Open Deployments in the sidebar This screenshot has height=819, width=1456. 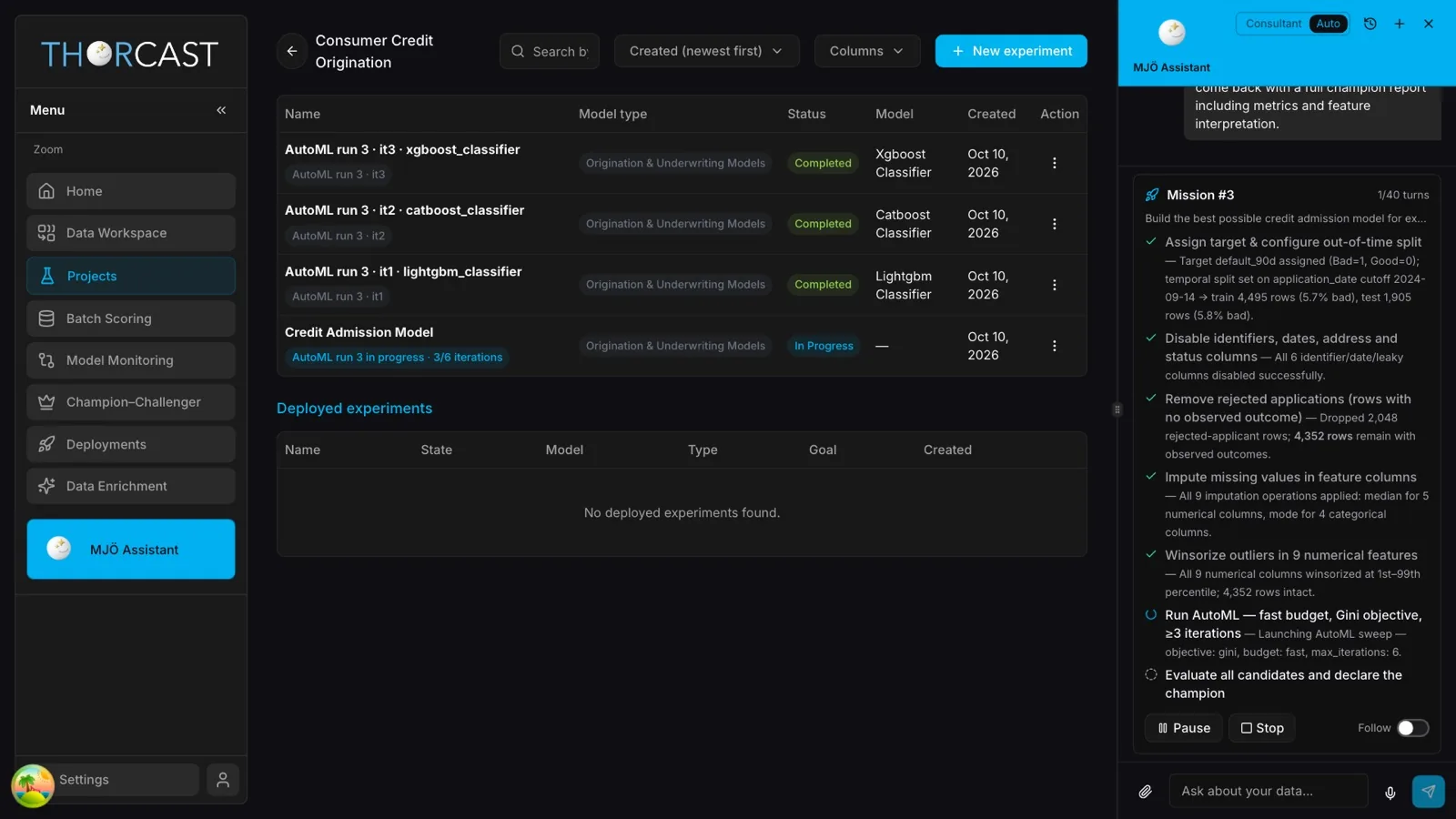131,444
